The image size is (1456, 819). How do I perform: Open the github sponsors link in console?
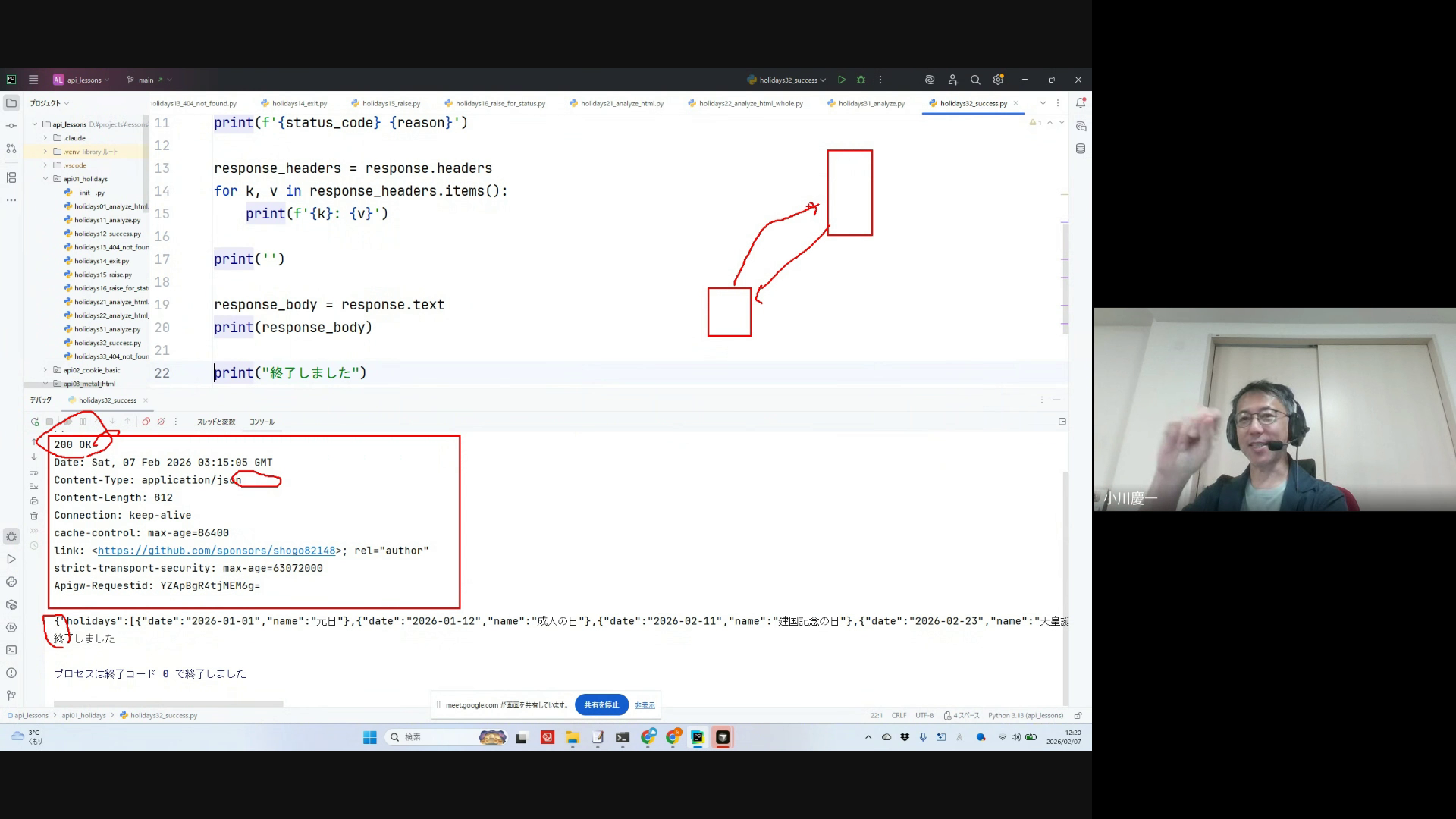coord(216,551)
